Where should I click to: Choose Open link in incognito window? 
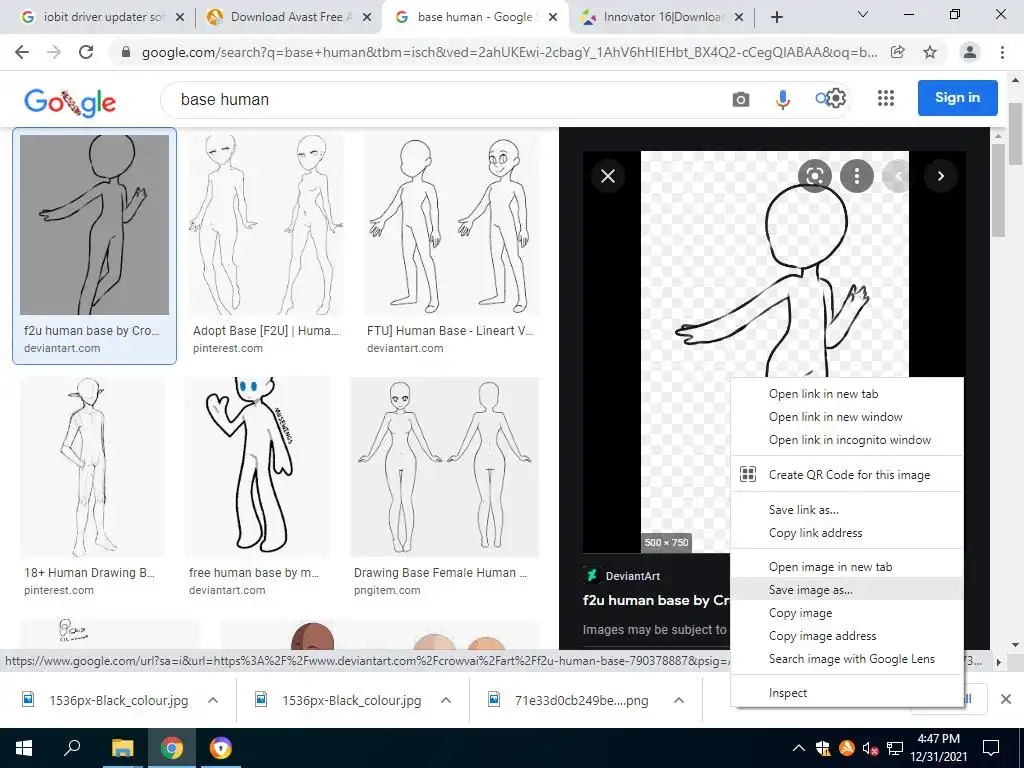pyautogui.click(x=847, y=440)
